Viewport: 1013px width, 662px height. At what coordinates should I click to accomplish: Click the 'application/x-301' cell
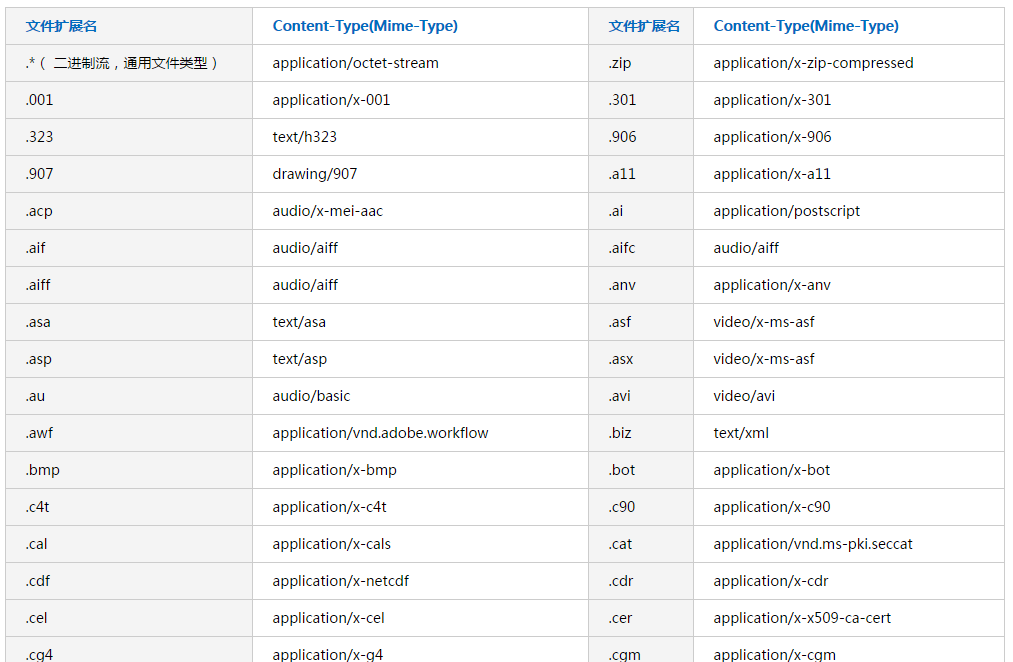tap(849, 100)
